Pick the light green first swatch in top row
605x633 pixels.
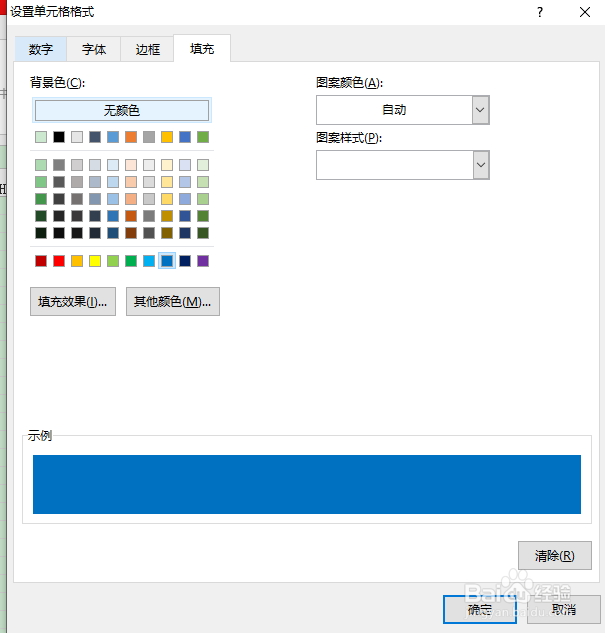[41, 137]
